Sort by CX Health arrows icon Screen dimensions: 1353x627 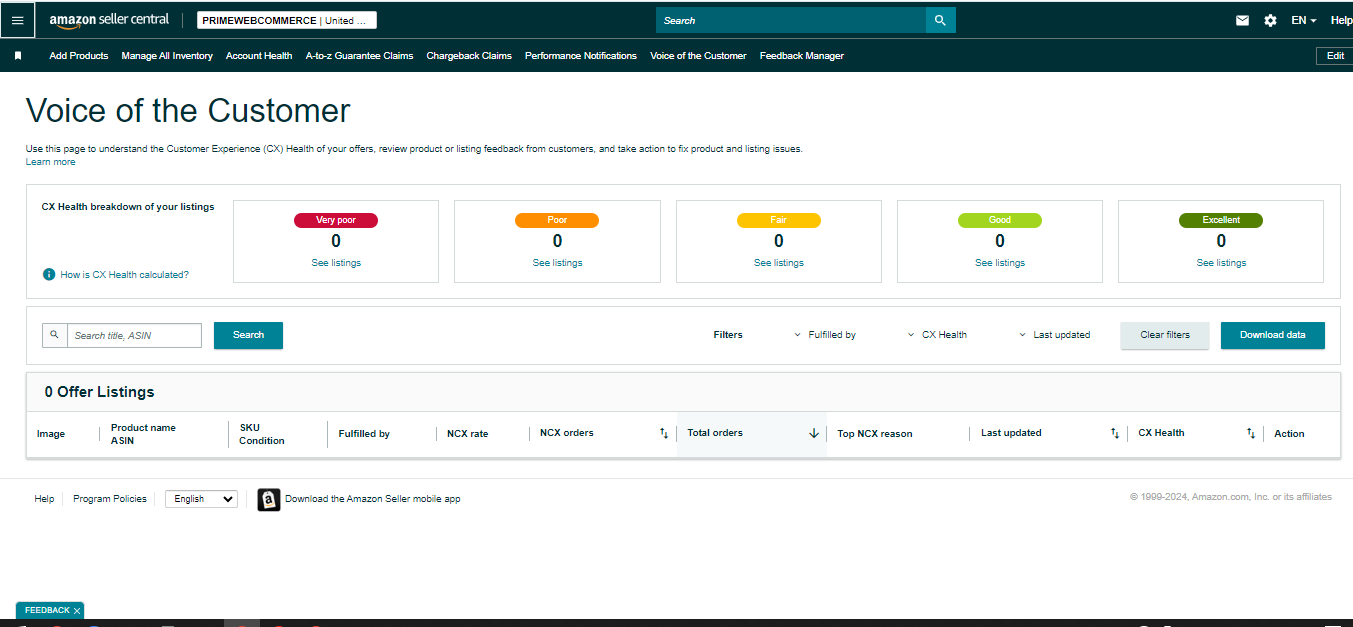coord(1250,433)
